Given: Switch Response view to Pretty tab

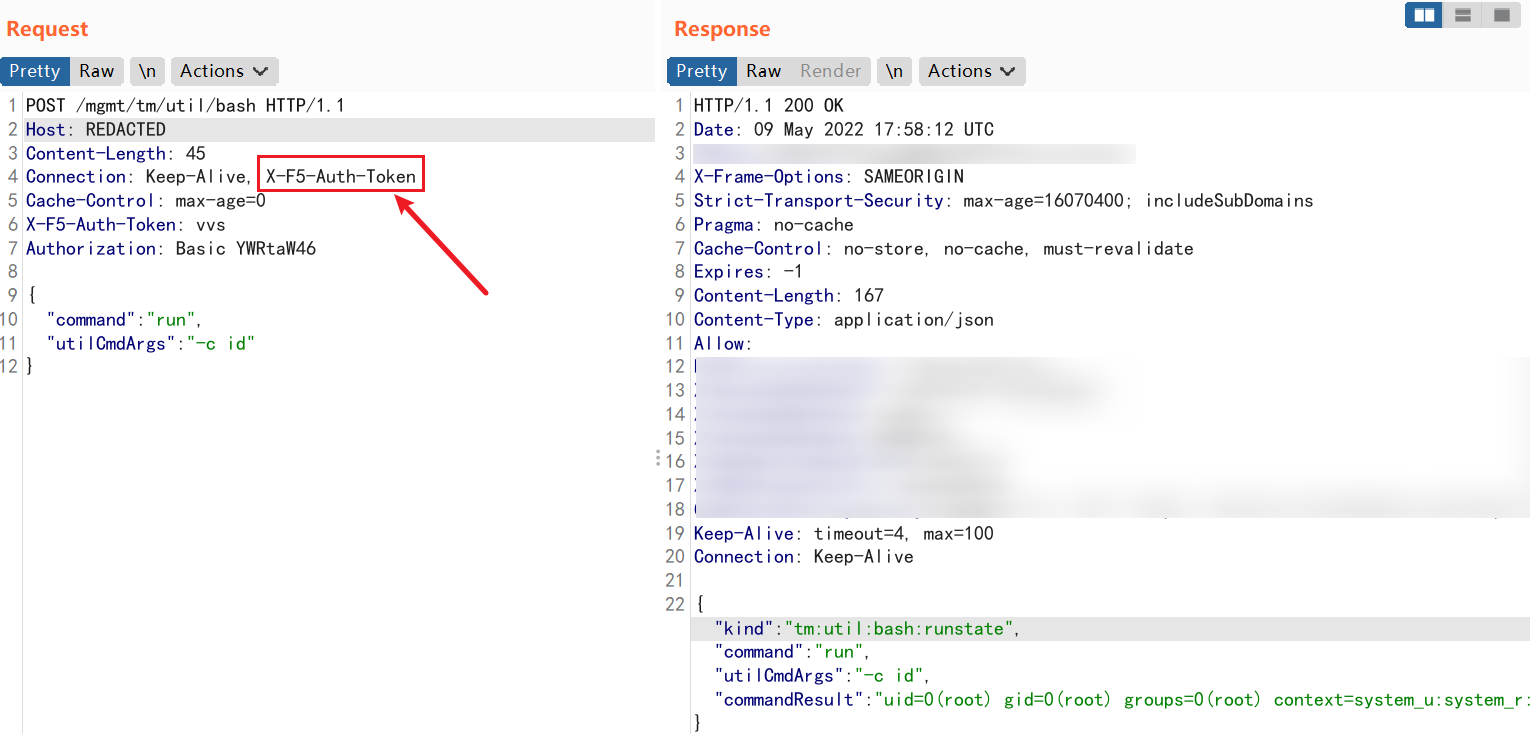Looking at the screenshot, I should coord(701,71).
